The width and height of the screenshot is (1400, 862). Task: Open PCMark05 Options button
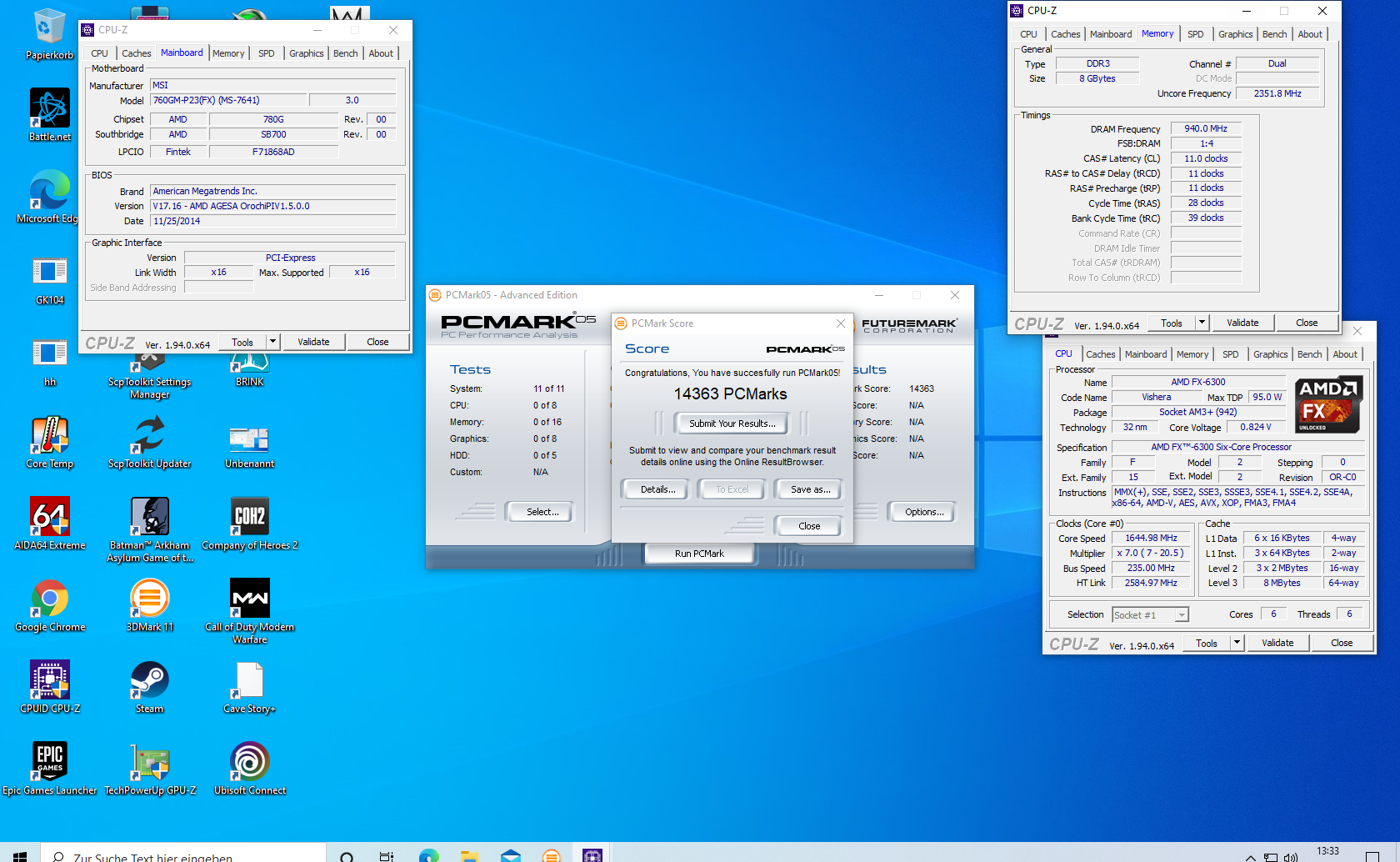pos(923,512)
